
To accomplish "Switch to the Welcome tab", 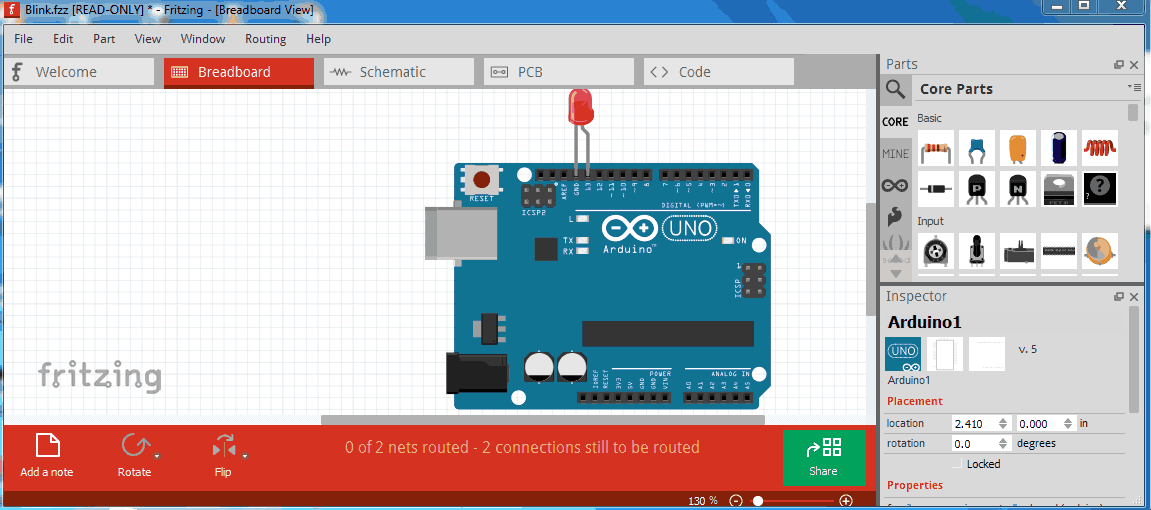I will point(79,72).
